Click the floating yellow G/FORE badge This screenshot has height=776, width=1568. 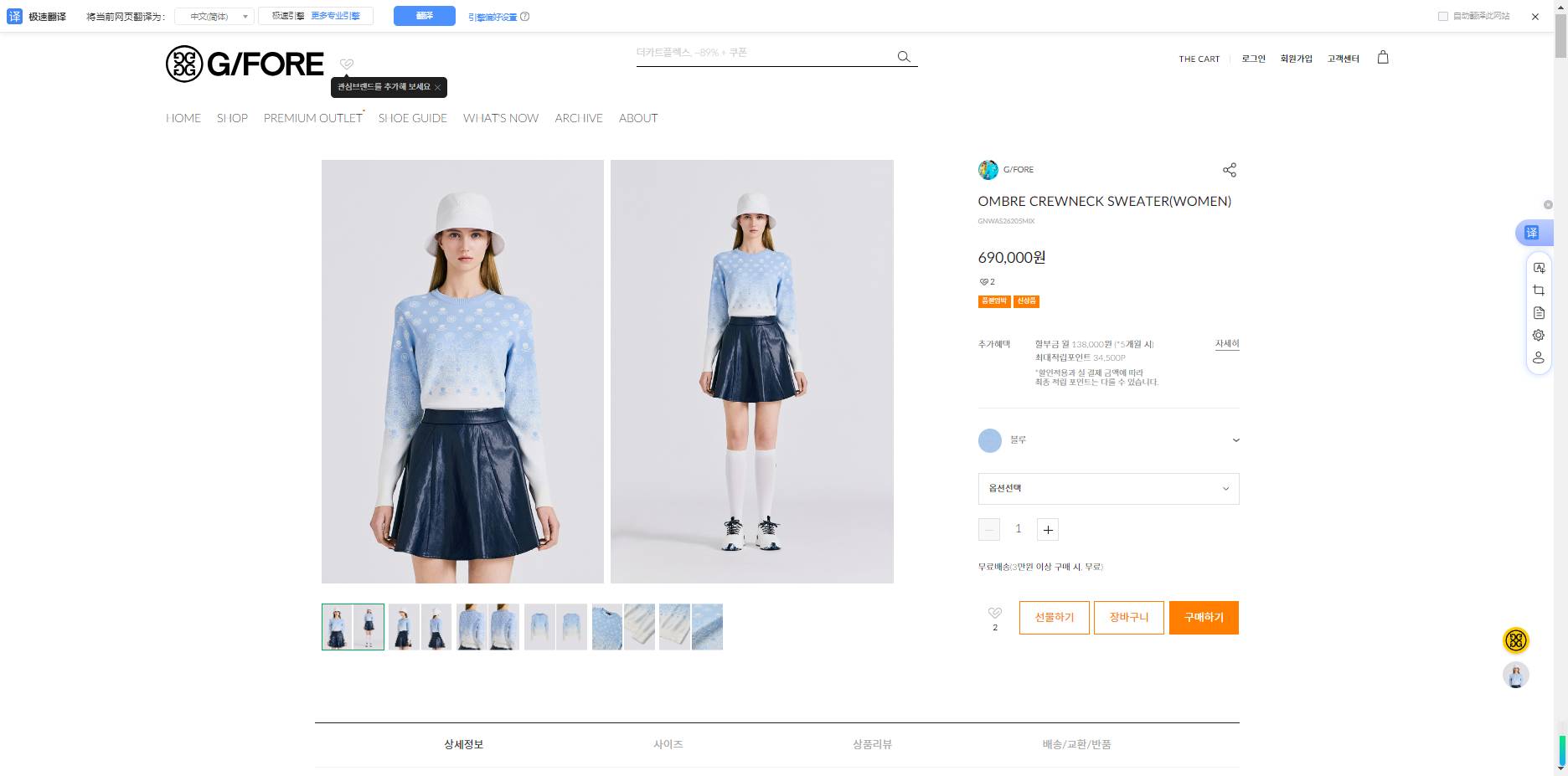1515,640
